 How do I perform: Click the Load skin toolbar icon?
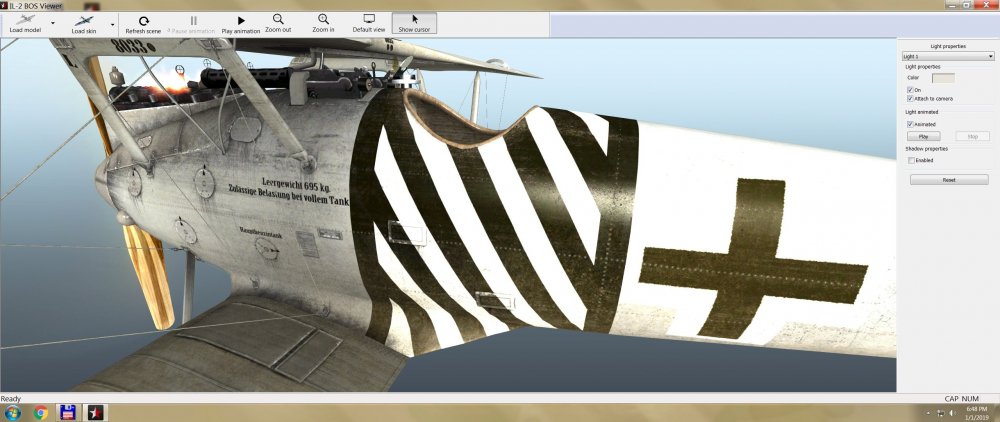click(x=84, y=24)
